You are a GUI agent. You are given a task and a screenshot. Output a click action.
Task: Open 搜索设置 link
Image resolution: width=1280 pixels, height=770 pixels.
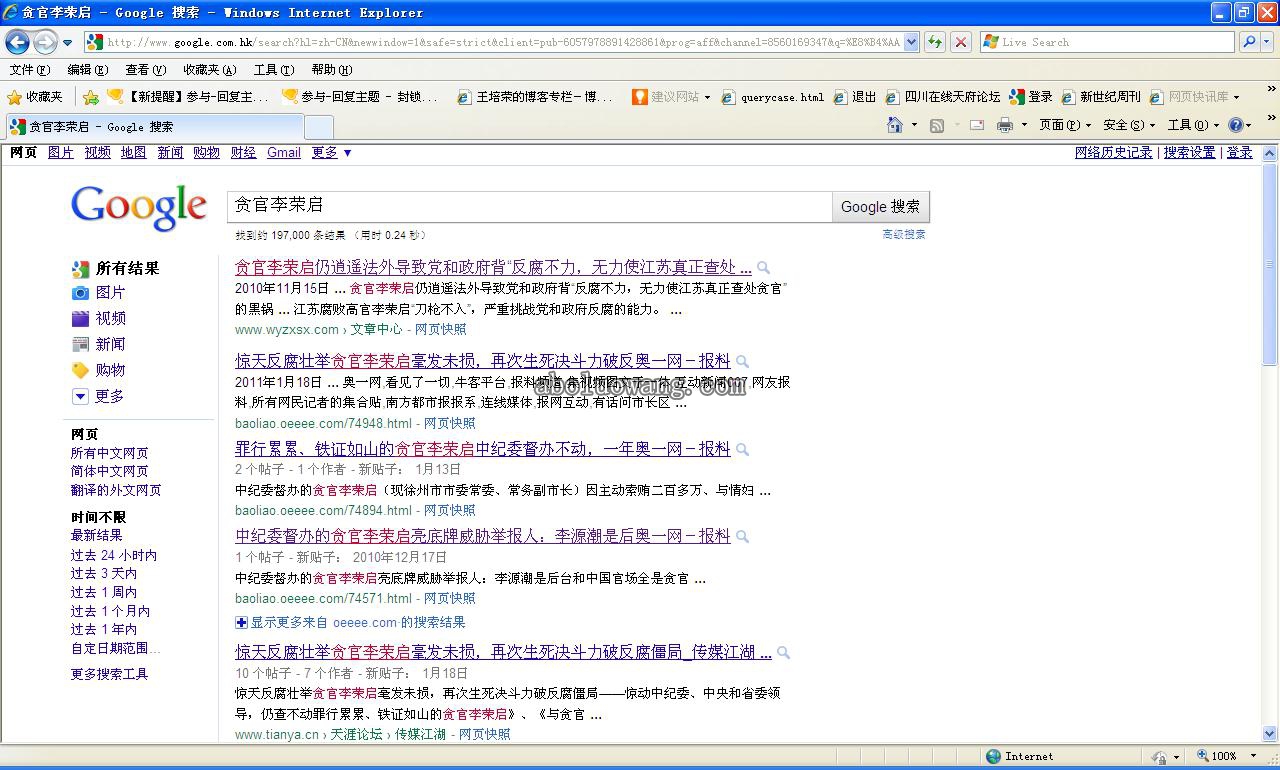(1189, 152)
